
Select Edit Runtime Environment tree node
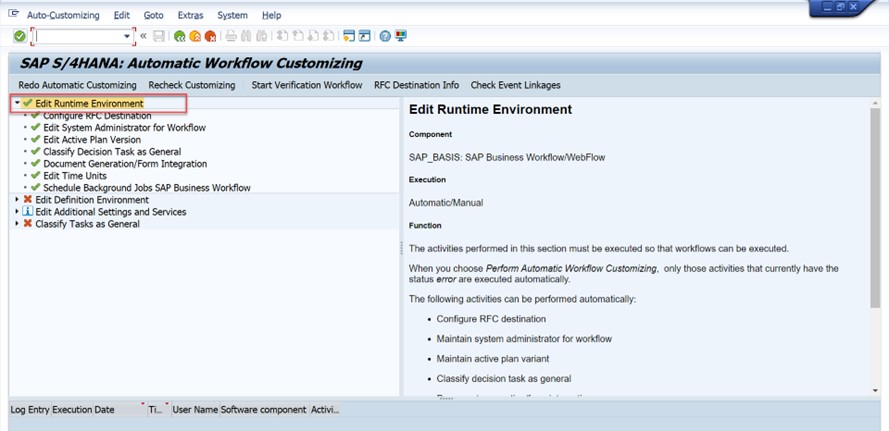pos(89,103)
